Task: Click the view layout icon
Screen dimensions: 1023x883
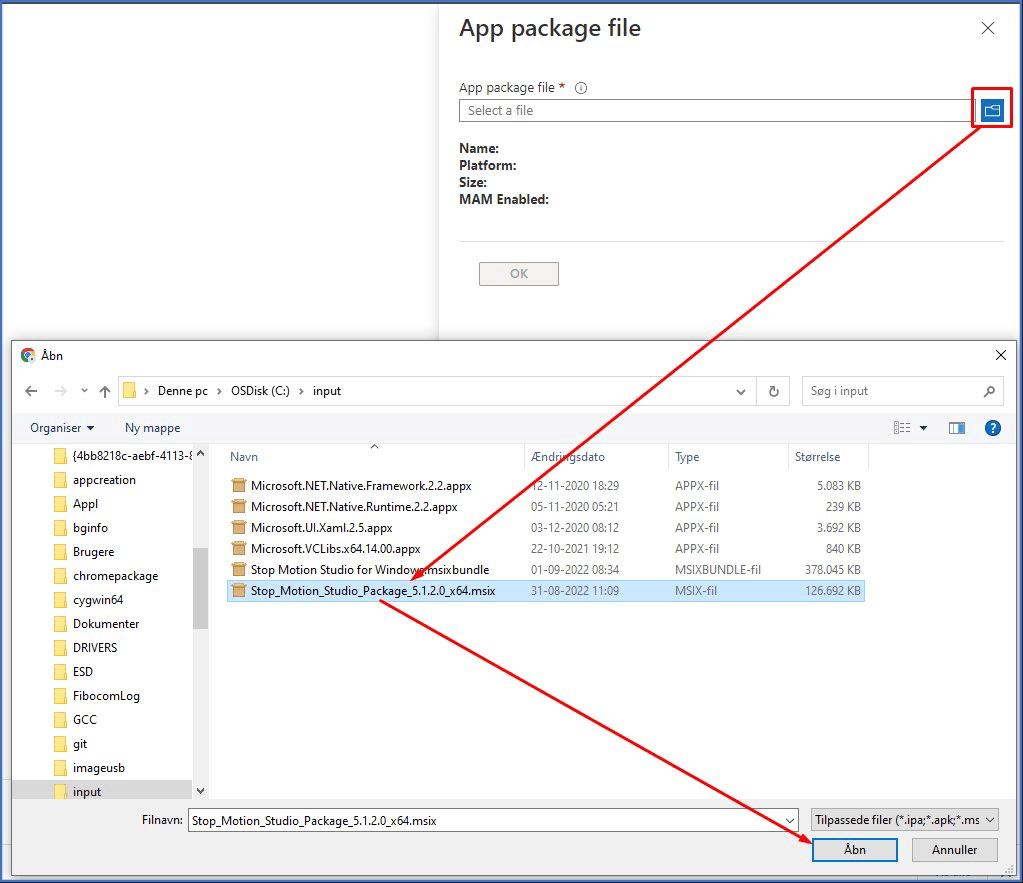Action: click(x=903, y=428)
